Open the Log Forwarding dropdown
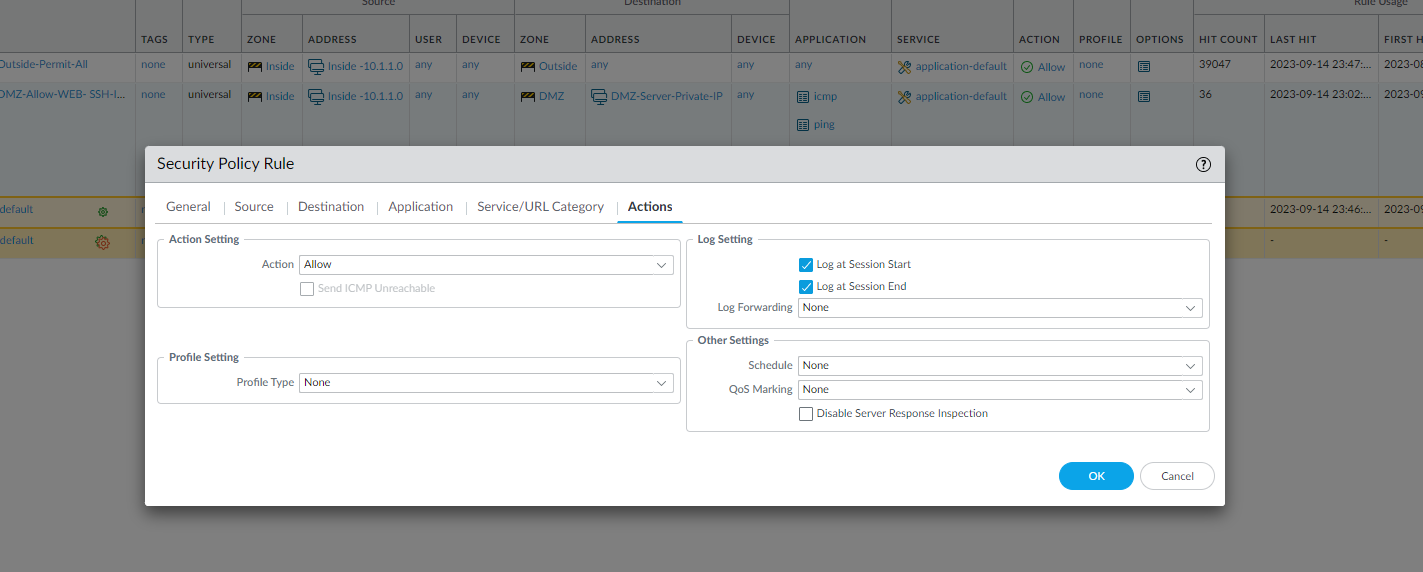 [x=1000, y=308]
